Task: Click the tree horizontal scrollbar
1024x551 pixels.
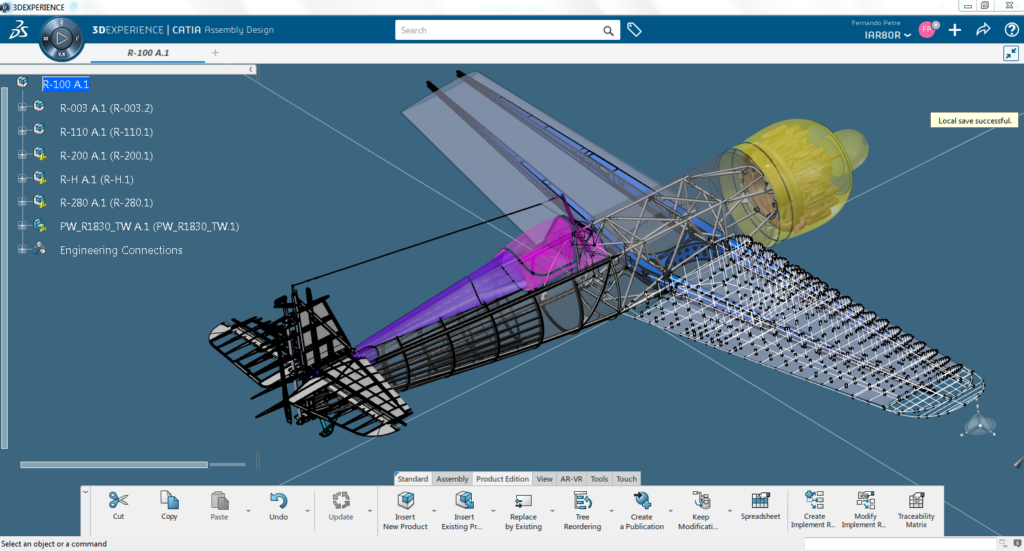Action: pyautogui.click(x=114, y=465)
